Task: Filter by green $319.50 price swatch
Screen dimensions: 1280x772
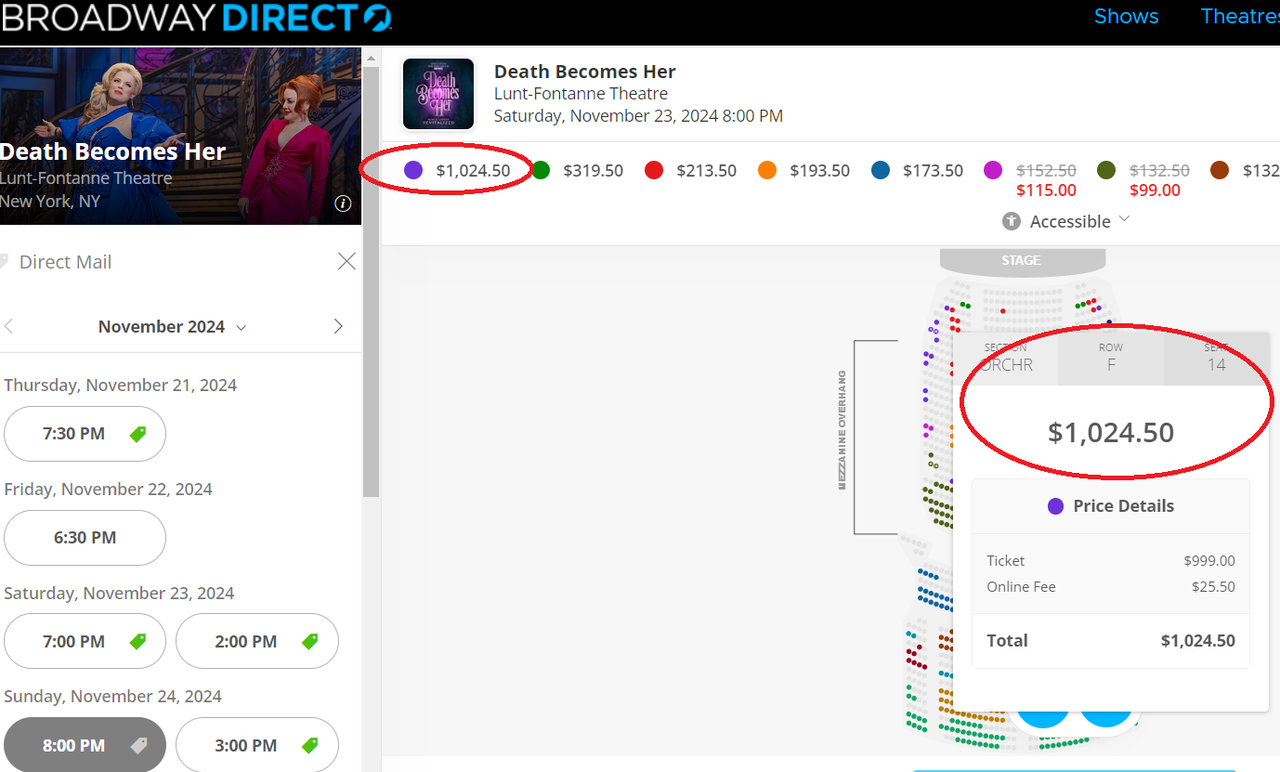Action: tap(541, 170)
